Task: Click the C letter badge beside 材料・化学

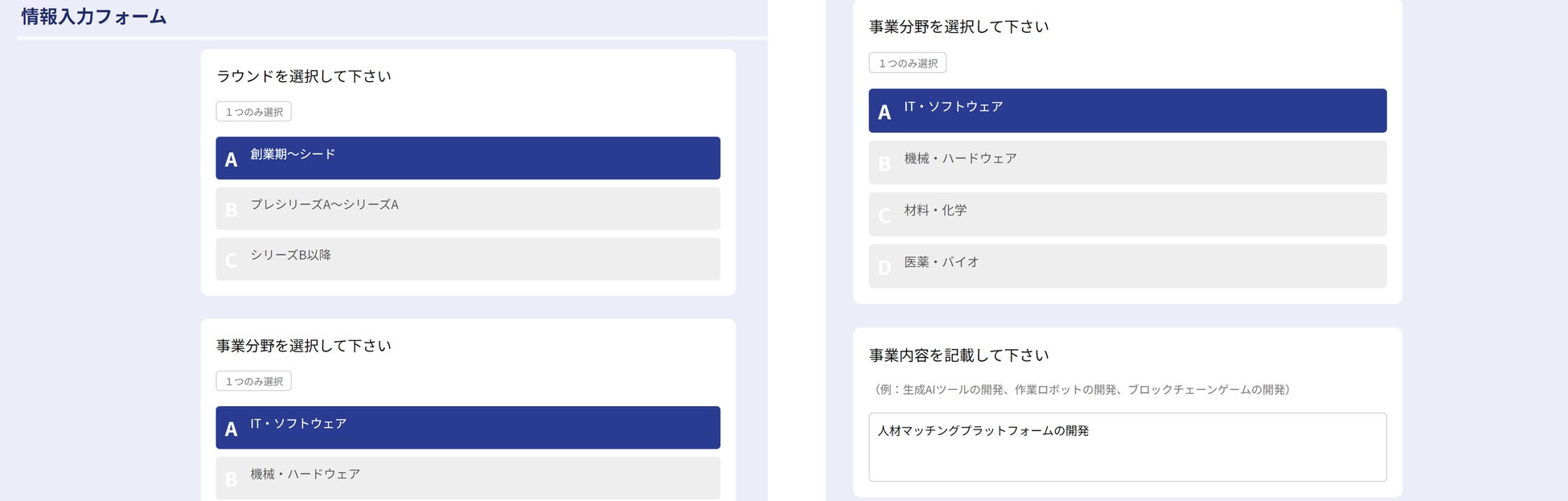Action: (x=885, y=216)
